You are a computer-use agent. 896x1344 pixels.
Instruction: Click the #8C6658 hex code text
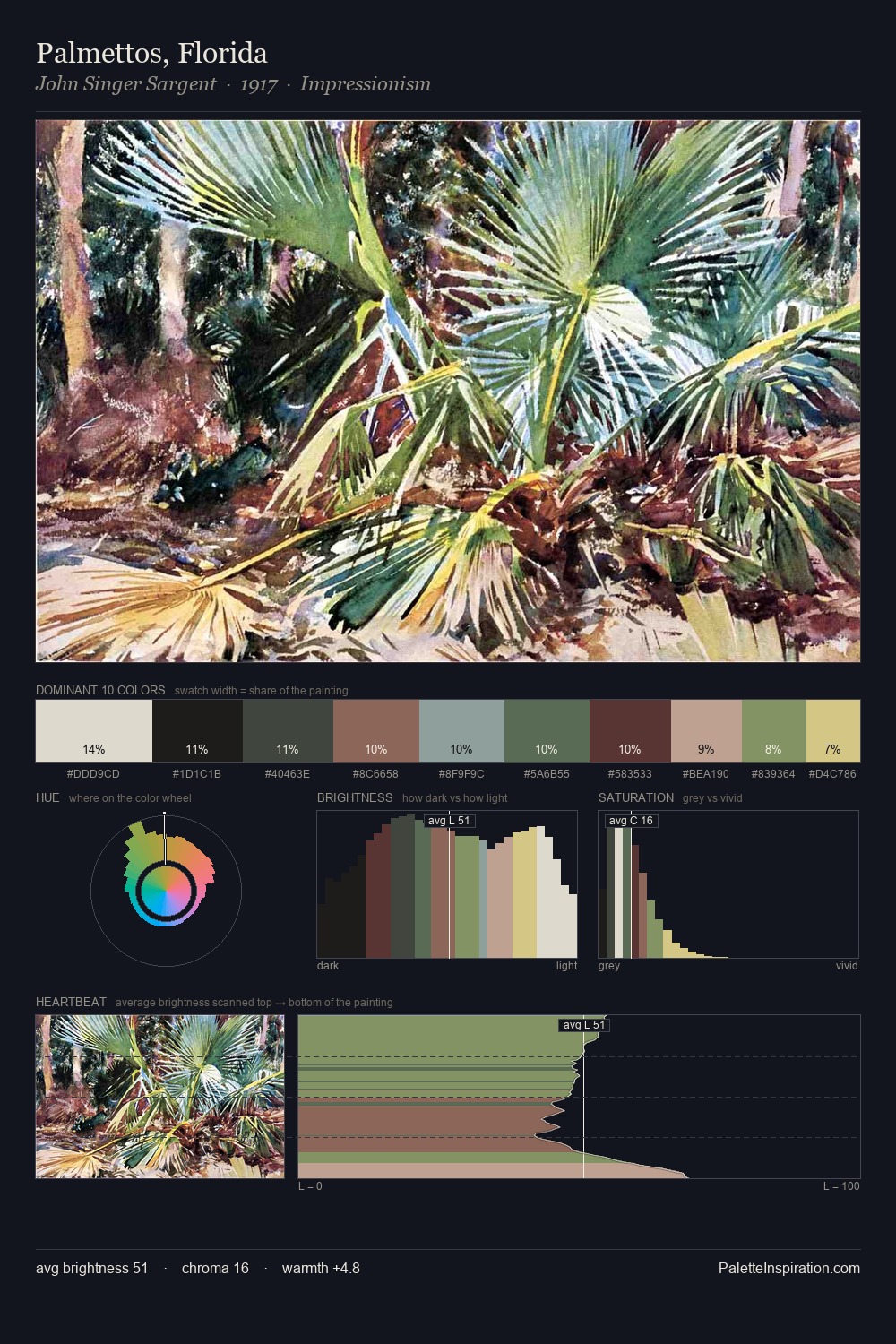click(375, 773)
